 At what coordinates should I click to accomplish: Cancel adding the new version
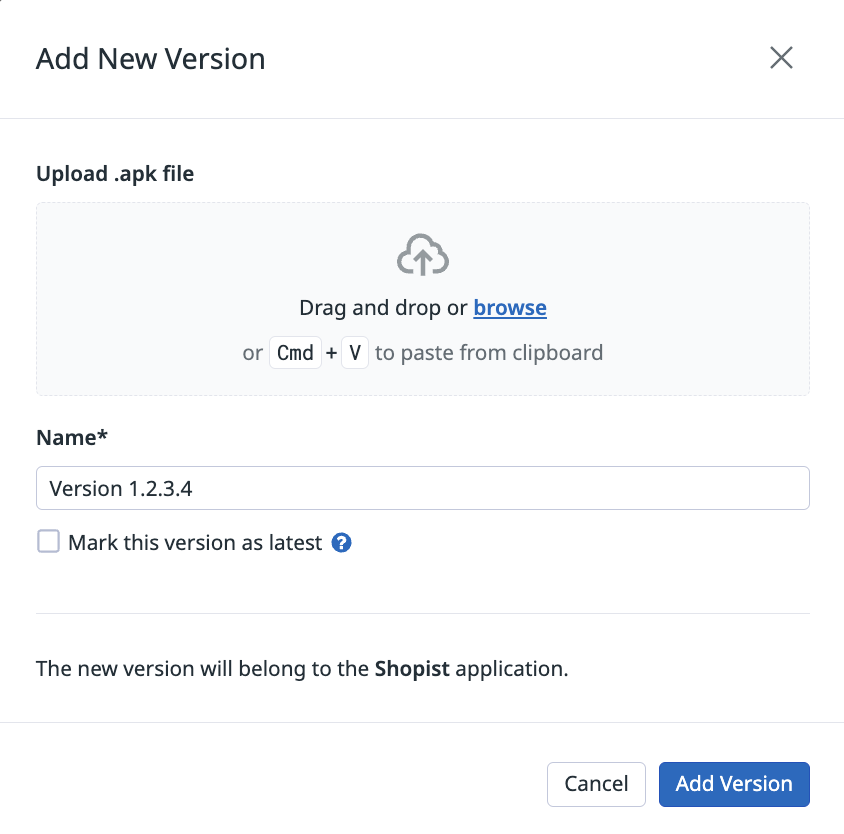coord(596,784)
